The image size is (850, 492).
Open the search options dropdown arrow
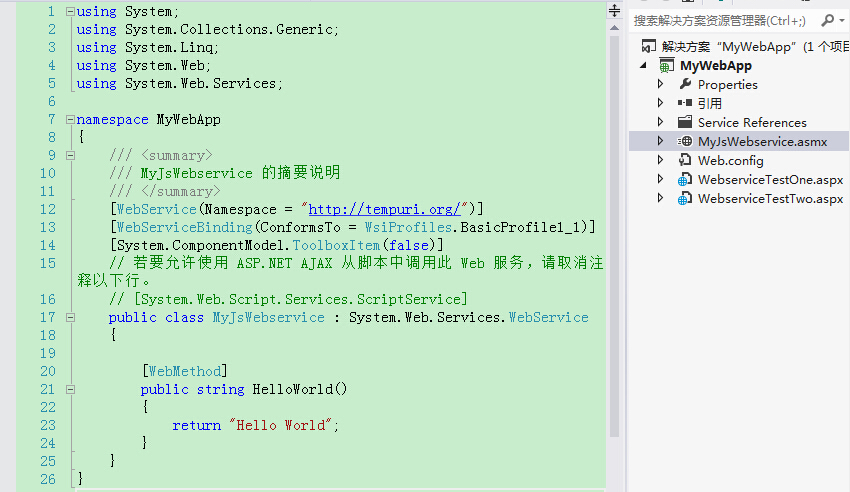[x=842, y=21]
